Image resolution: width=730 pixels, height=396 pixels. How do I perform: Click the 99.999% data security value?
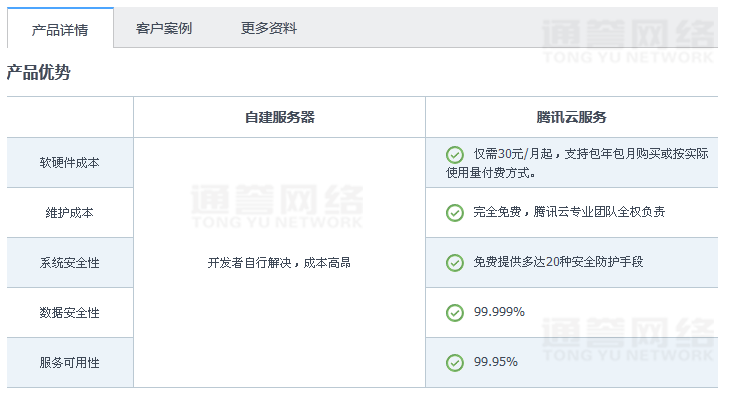pyautogui.click(x=499, y=312)
